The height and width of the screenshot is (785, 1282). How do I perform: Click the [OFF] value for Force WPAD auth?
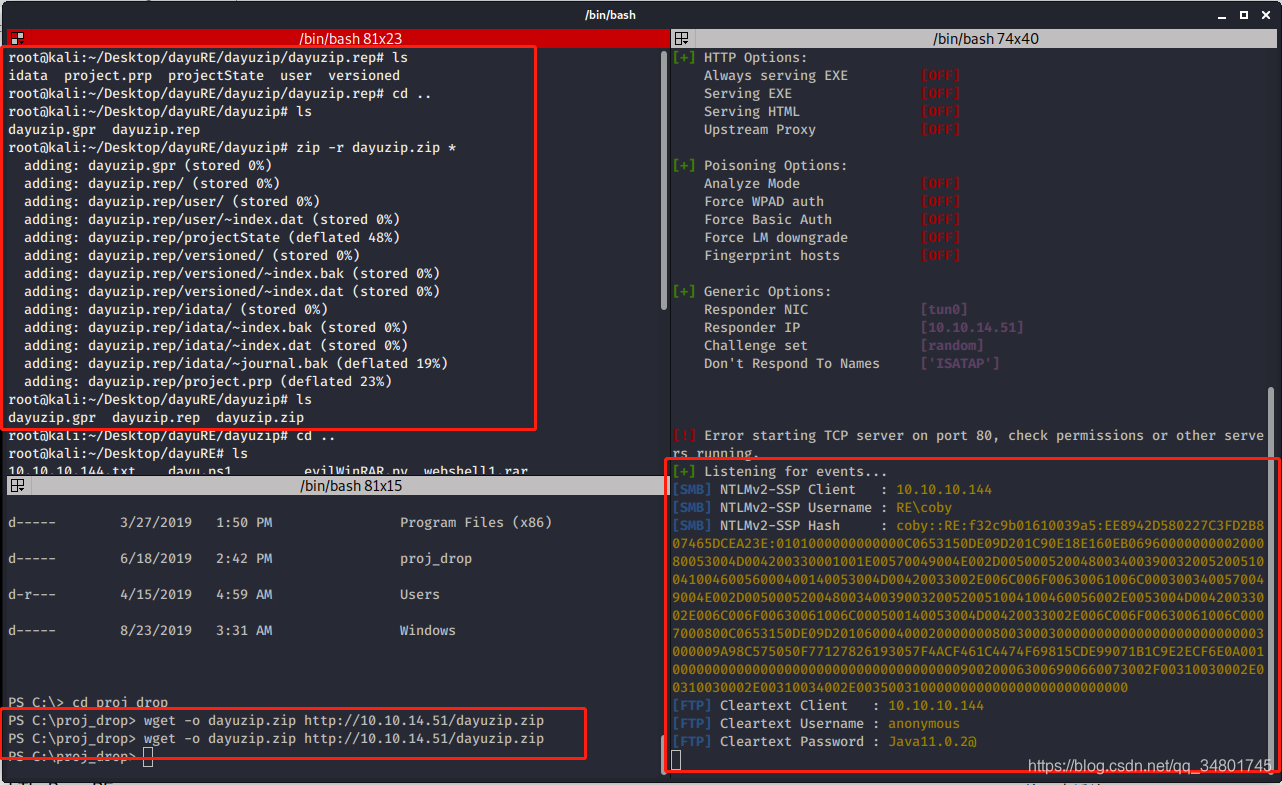[940, 202]
